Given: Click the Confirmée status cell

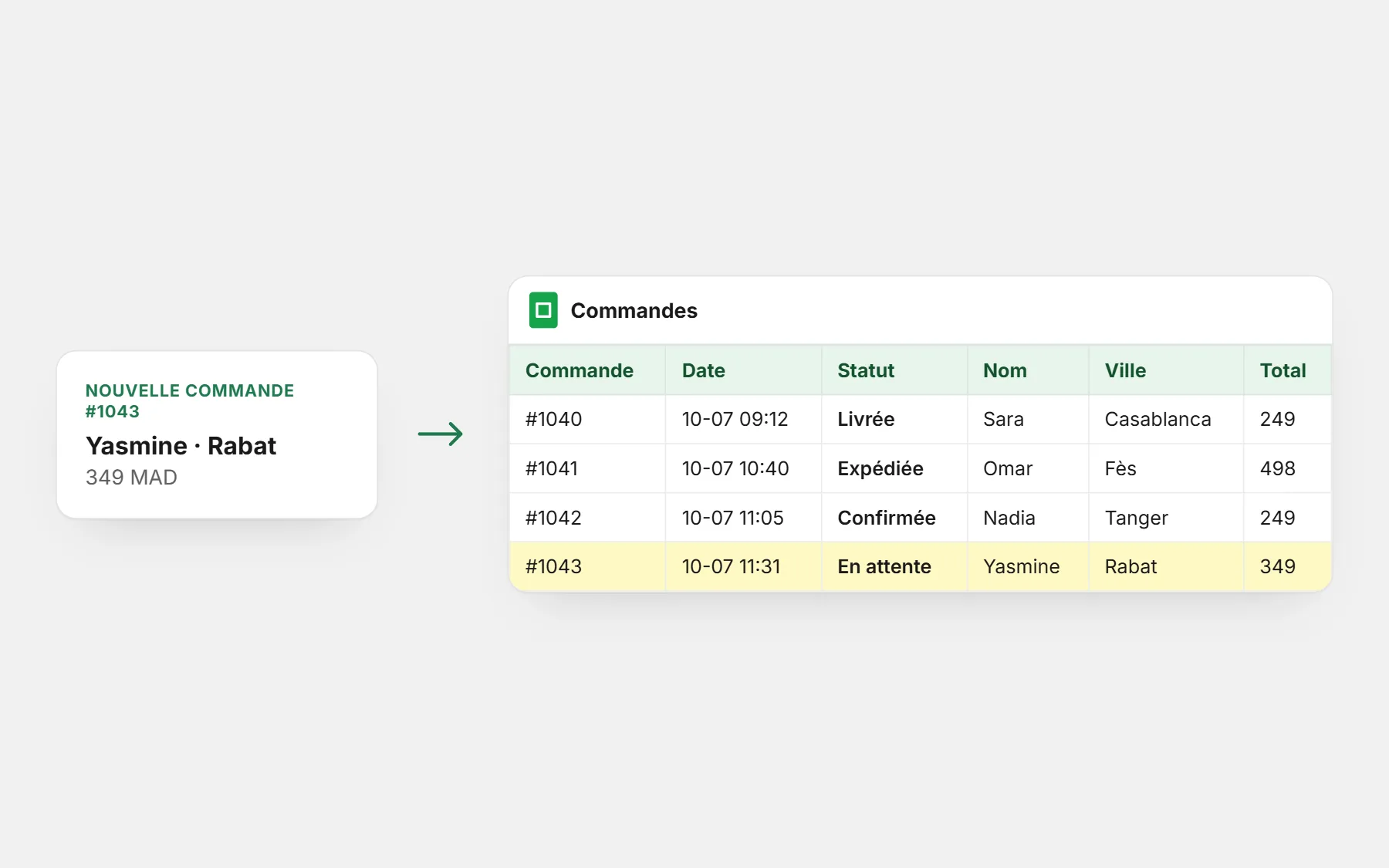Looking at the screenshot, I should click(894, 518).
